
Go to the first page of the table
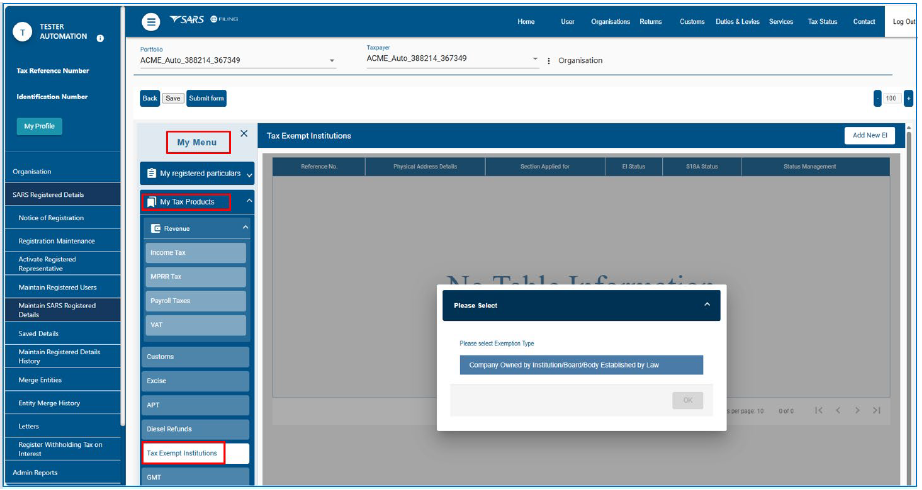819,411
